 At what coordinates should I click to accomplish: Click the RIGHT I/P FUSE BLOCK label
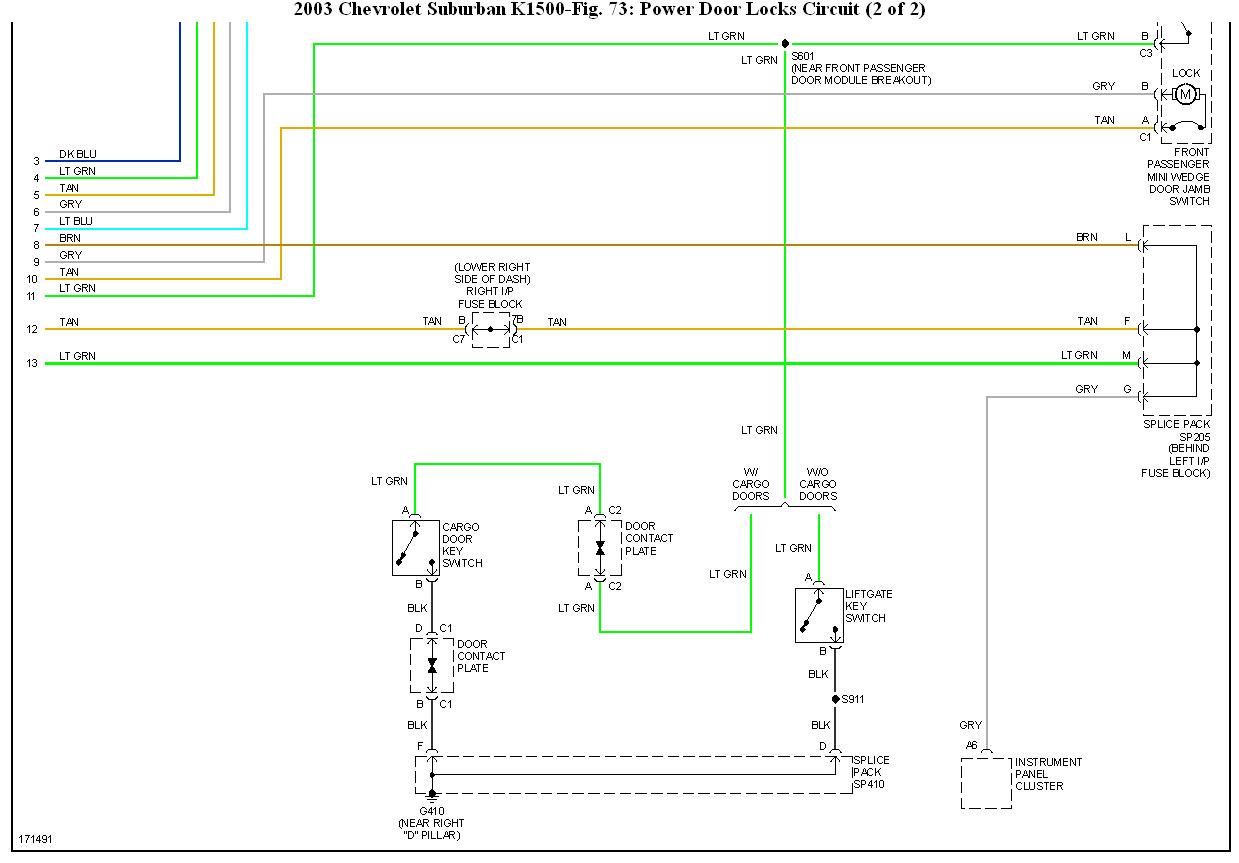(x=490, y=298)
